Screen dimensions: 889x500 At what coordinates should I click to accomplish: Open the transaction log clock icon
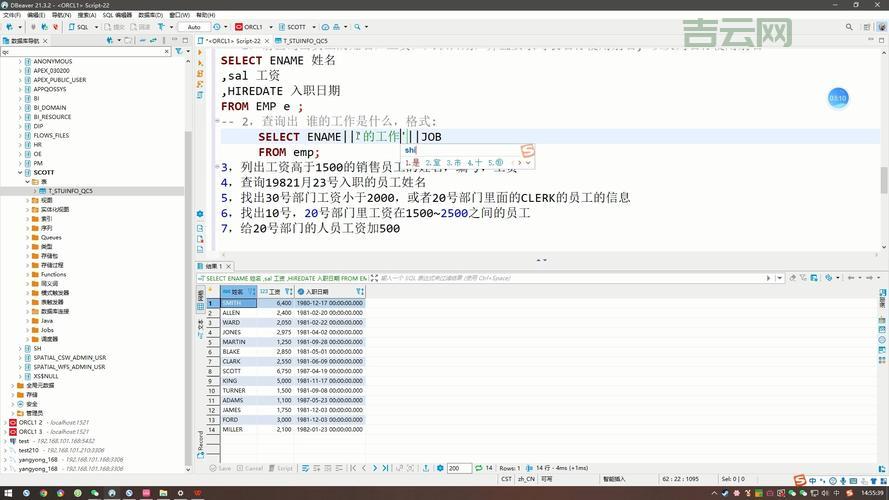(217, 27)
